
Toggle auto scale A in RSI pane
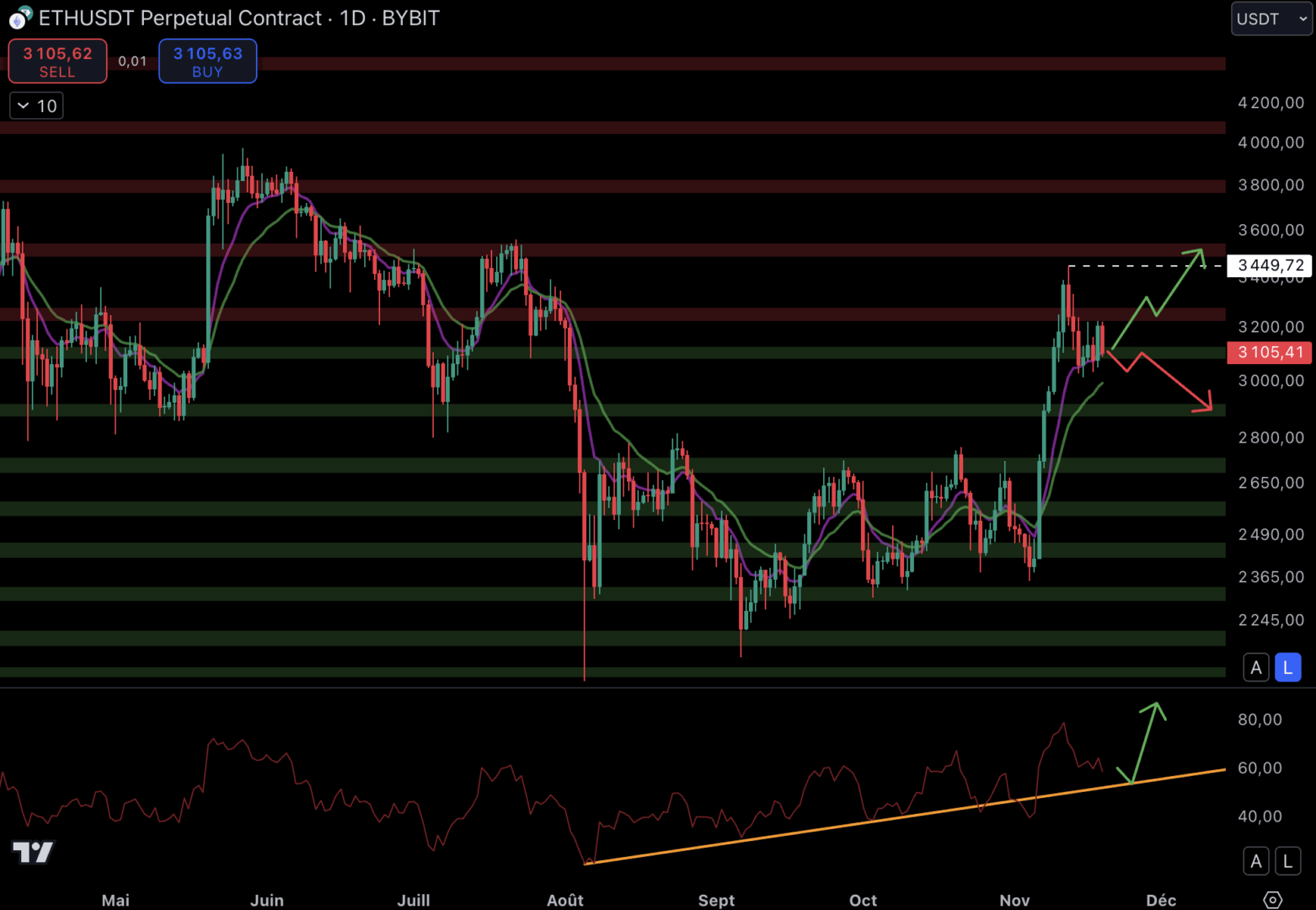coord(1255,861)
